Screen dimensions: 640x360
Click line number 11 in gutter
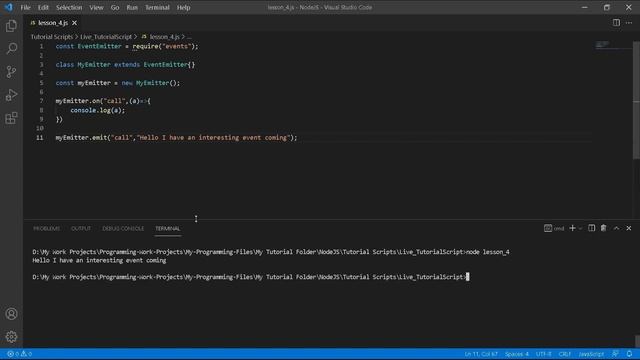tap(40, 138)
